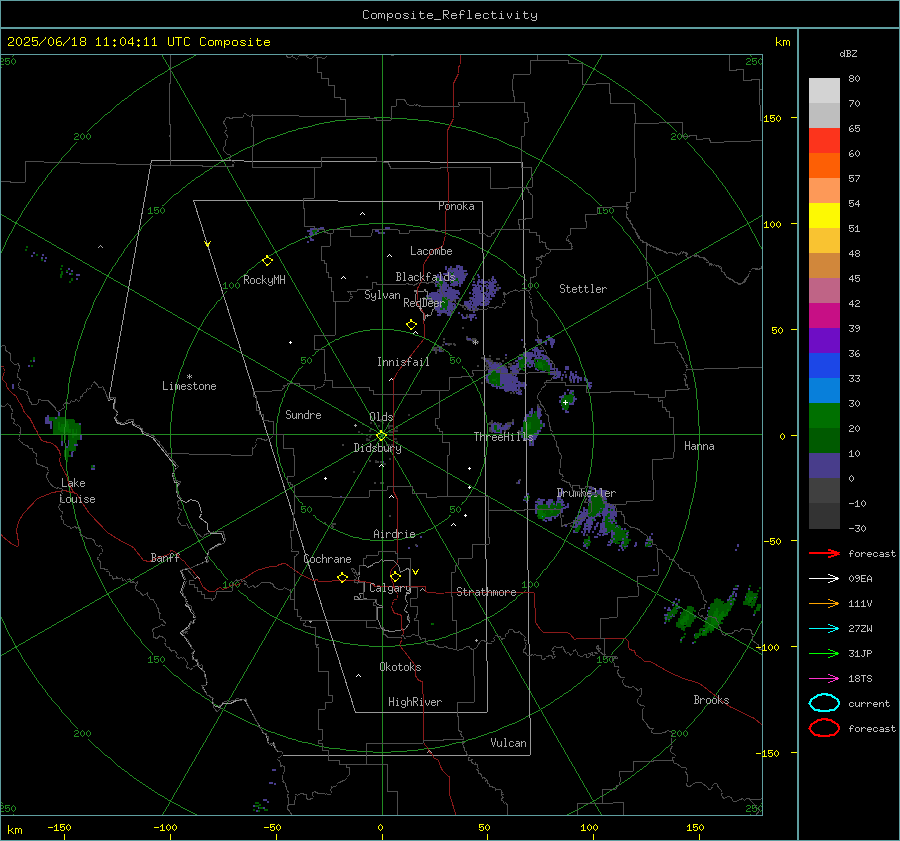Click the Vulcan label

point(508,743)
